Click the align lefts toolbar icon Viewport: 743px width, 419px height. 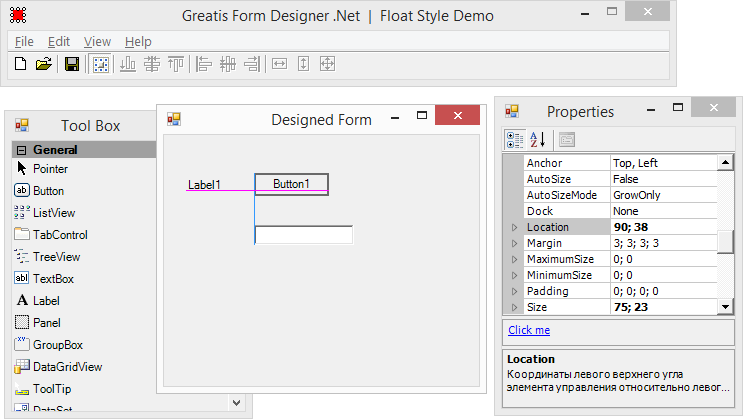click(204, 64)
